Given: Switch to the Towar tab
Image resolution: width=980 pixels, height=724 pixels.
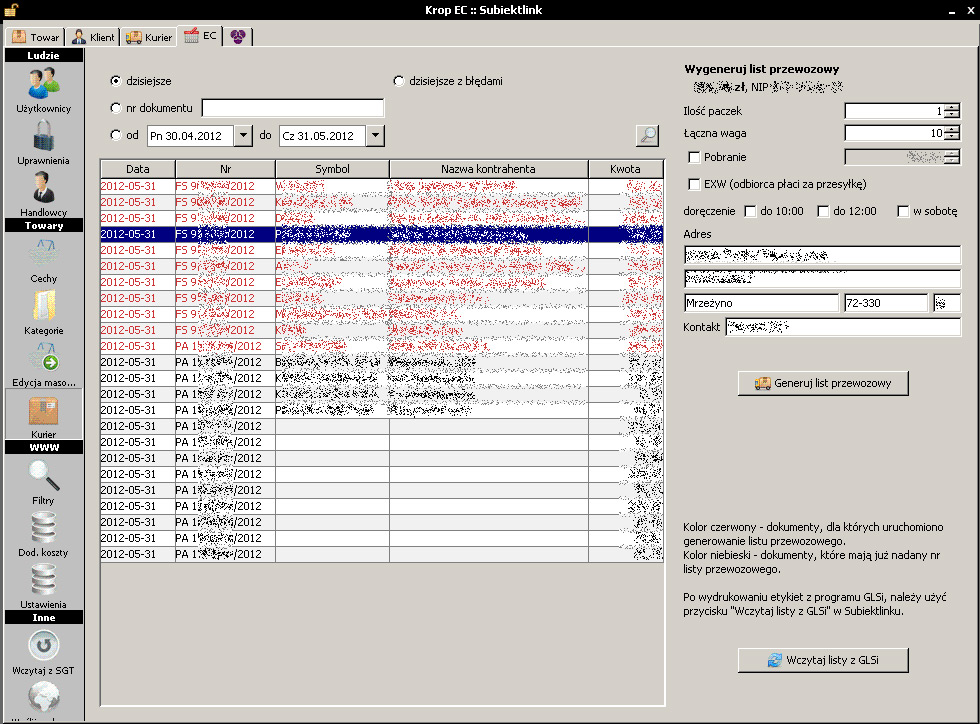Looking at the screenshot, I should click(35, 37).
